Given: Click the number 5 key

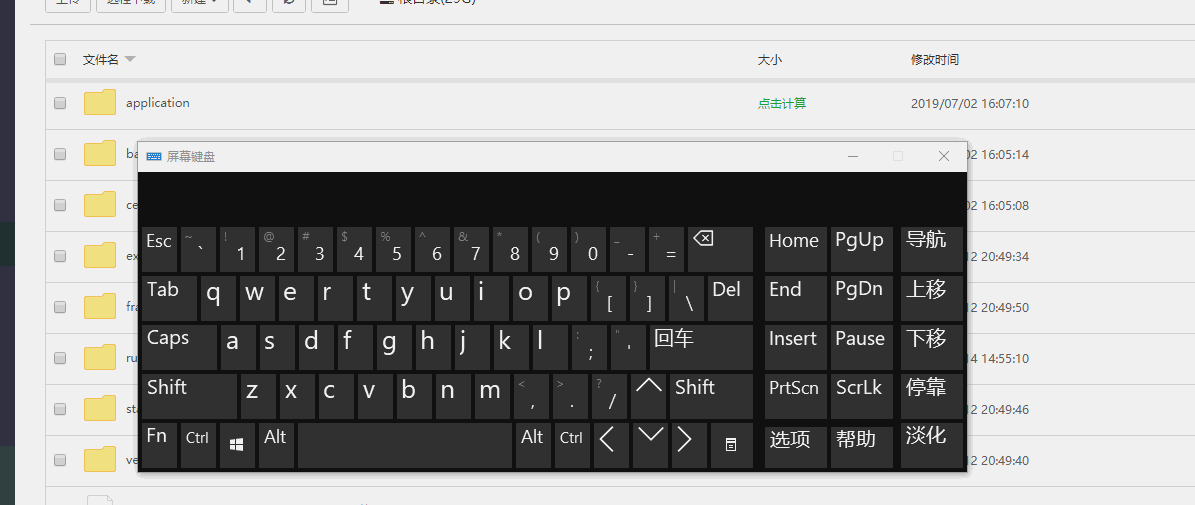Looking at the screenshot, I should (394, 249).
